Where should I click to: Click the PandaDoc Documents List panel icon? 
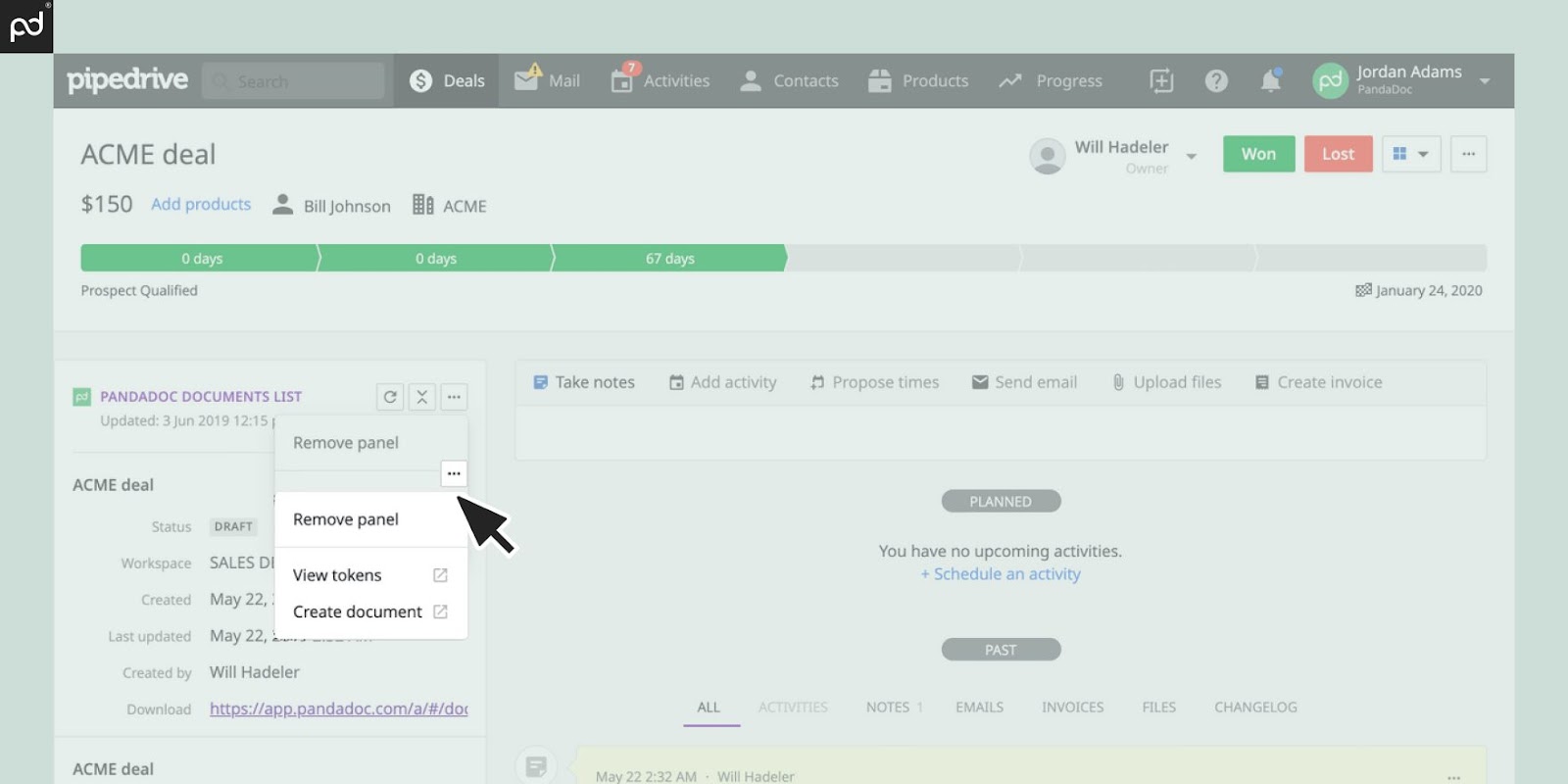tap(81, 397)
